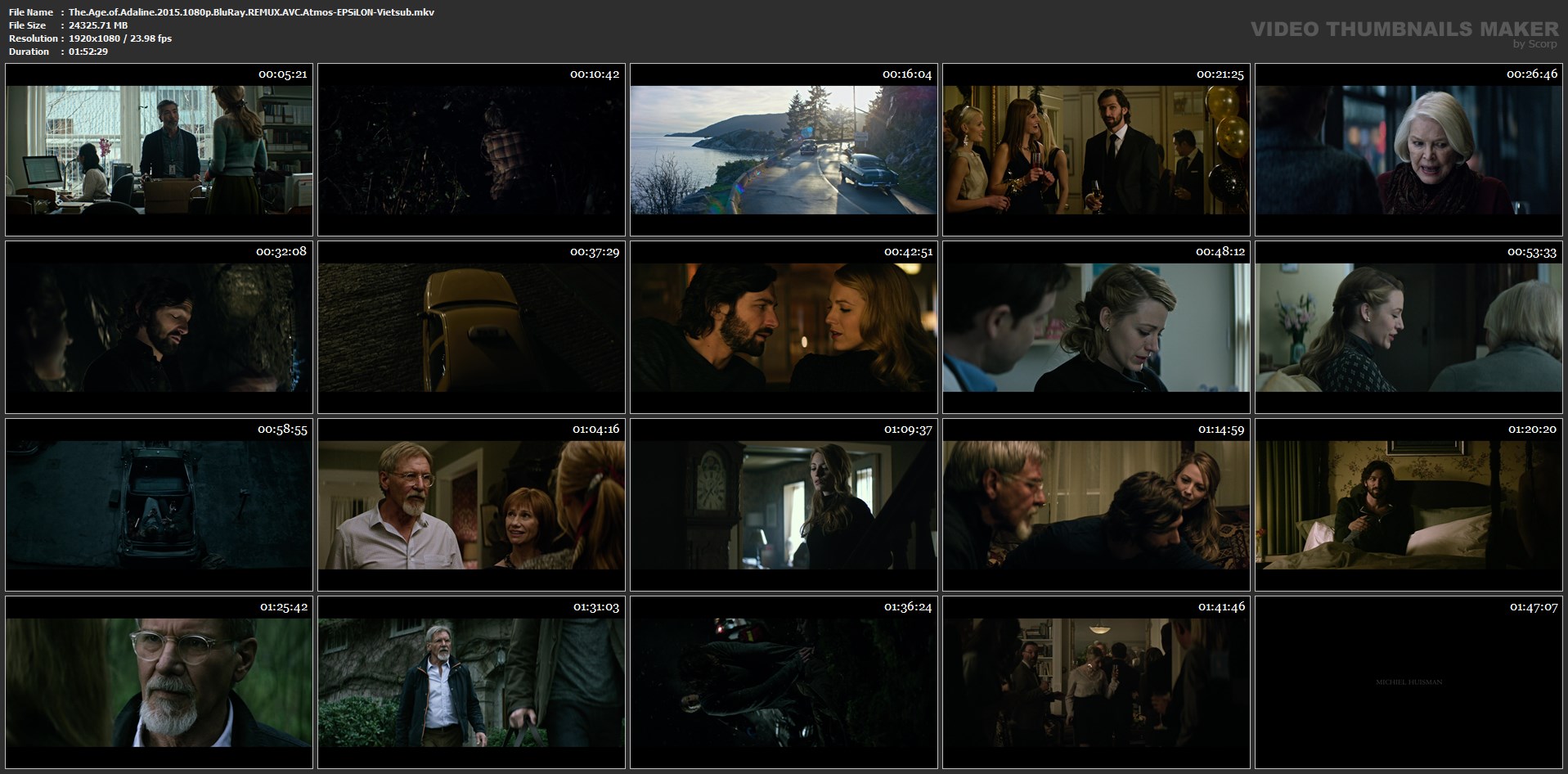
Task: Click the timestamp 01:09:37
Action: click(908, 430)
